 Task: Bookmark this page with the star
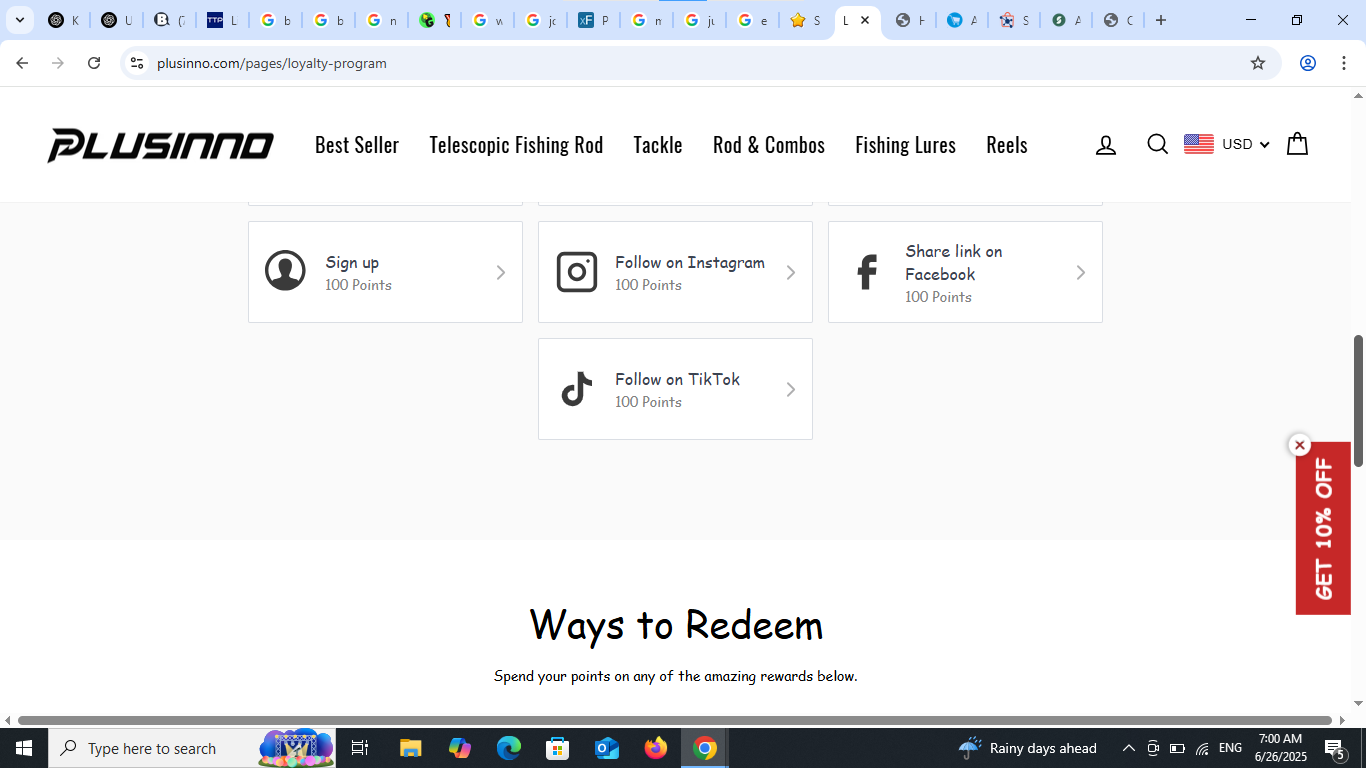(1258, 63)
